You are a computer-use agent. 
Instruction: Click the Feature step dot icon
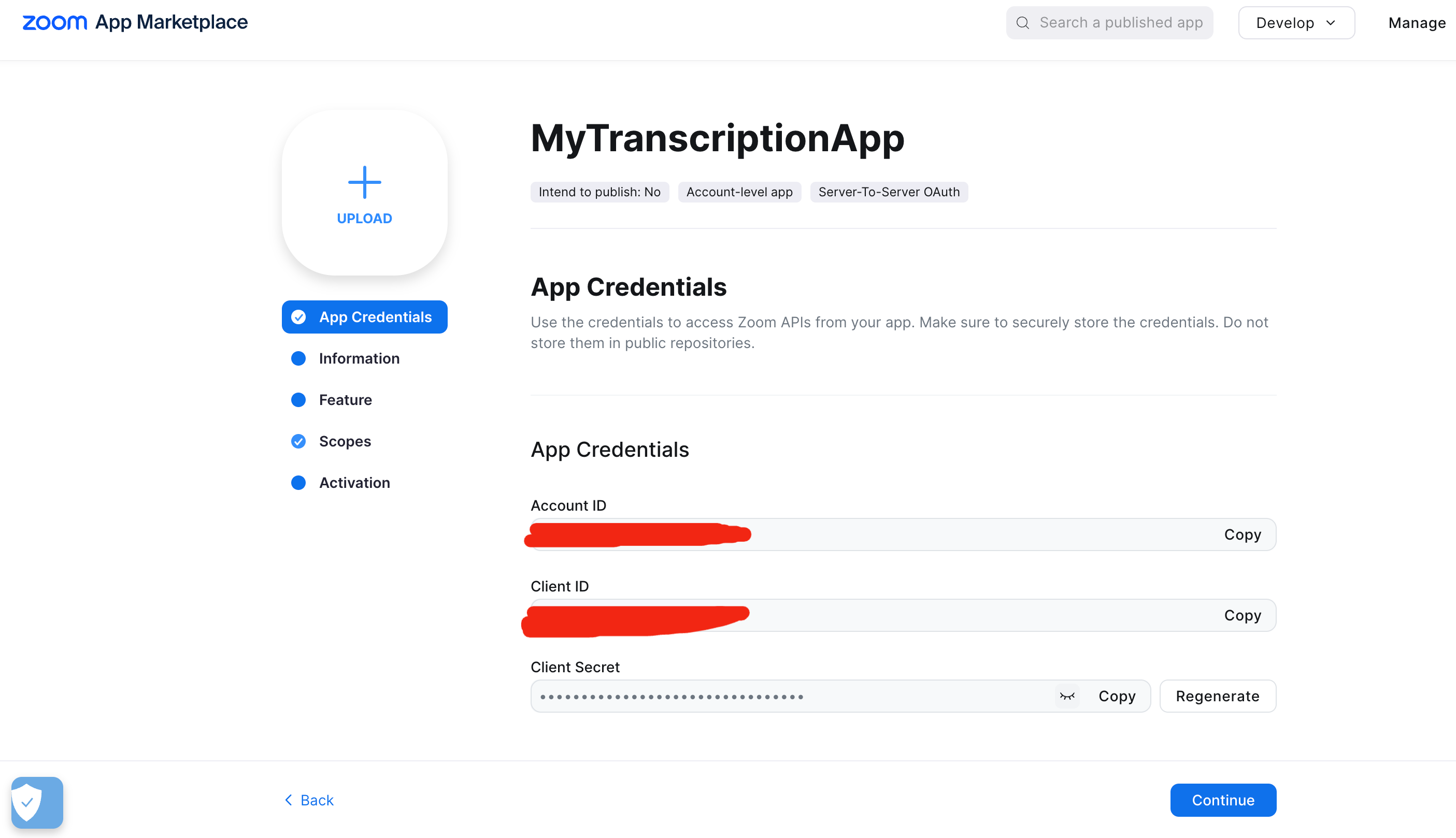coord(298,400)
